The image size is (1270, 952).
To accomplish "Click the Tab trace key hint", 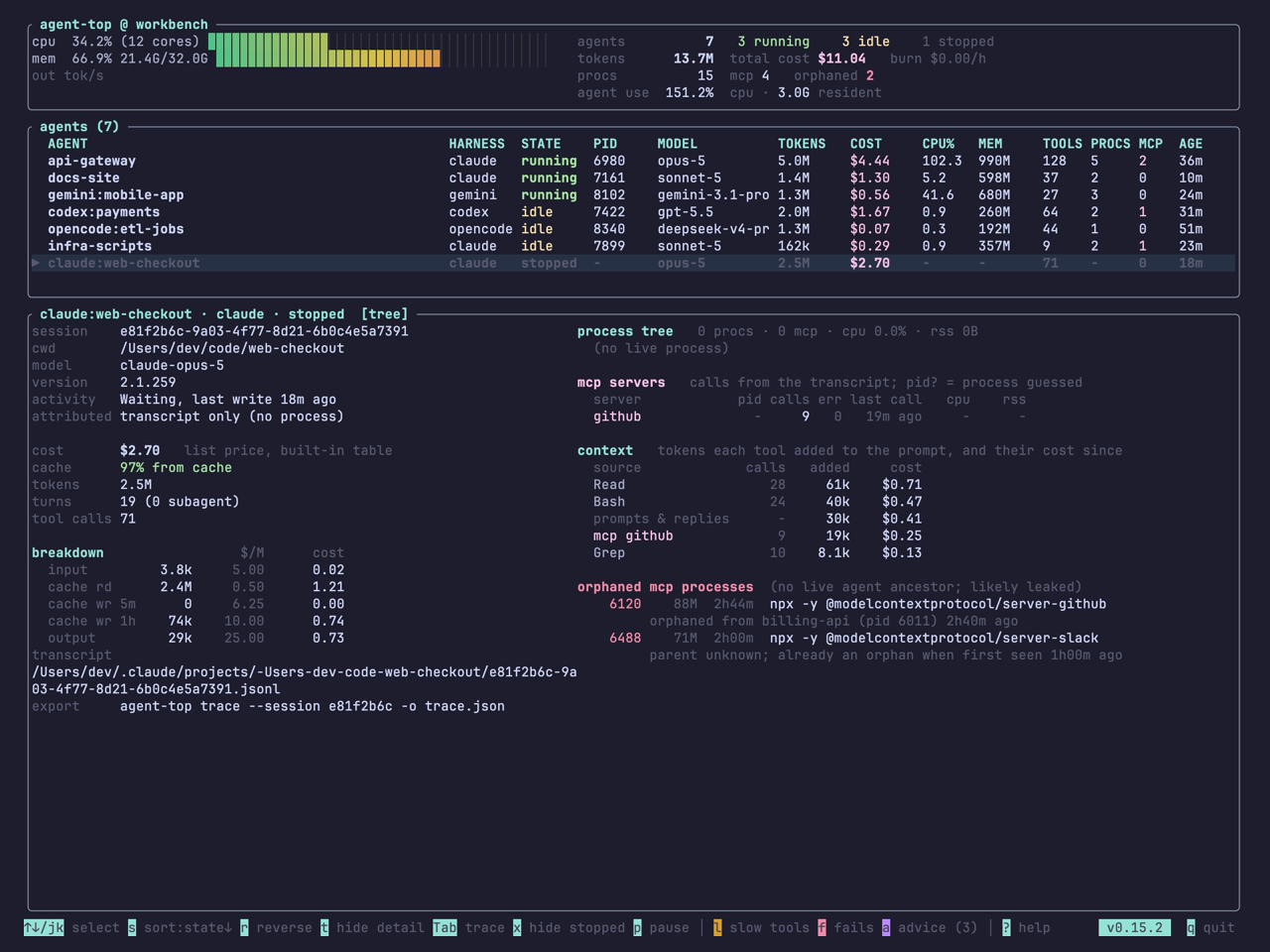I will coord(468,928).
